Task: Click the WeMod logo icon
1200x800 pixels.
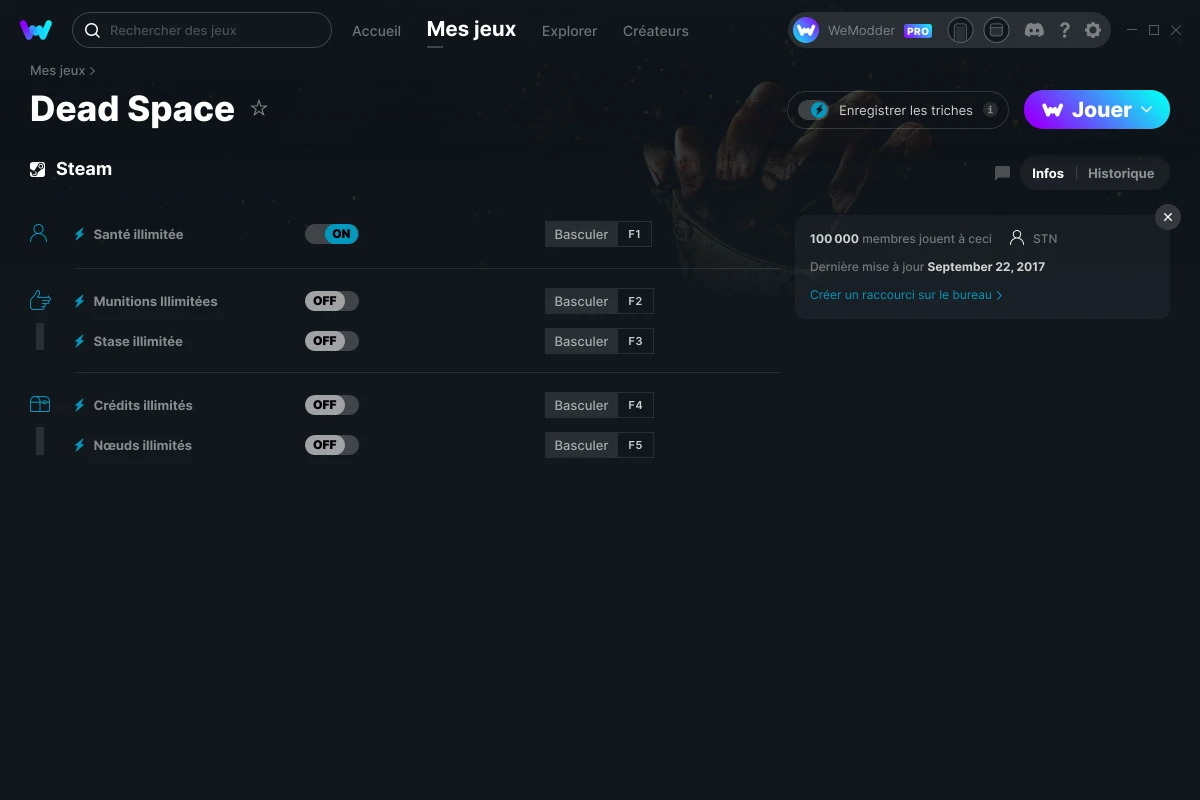Action: 36,30
